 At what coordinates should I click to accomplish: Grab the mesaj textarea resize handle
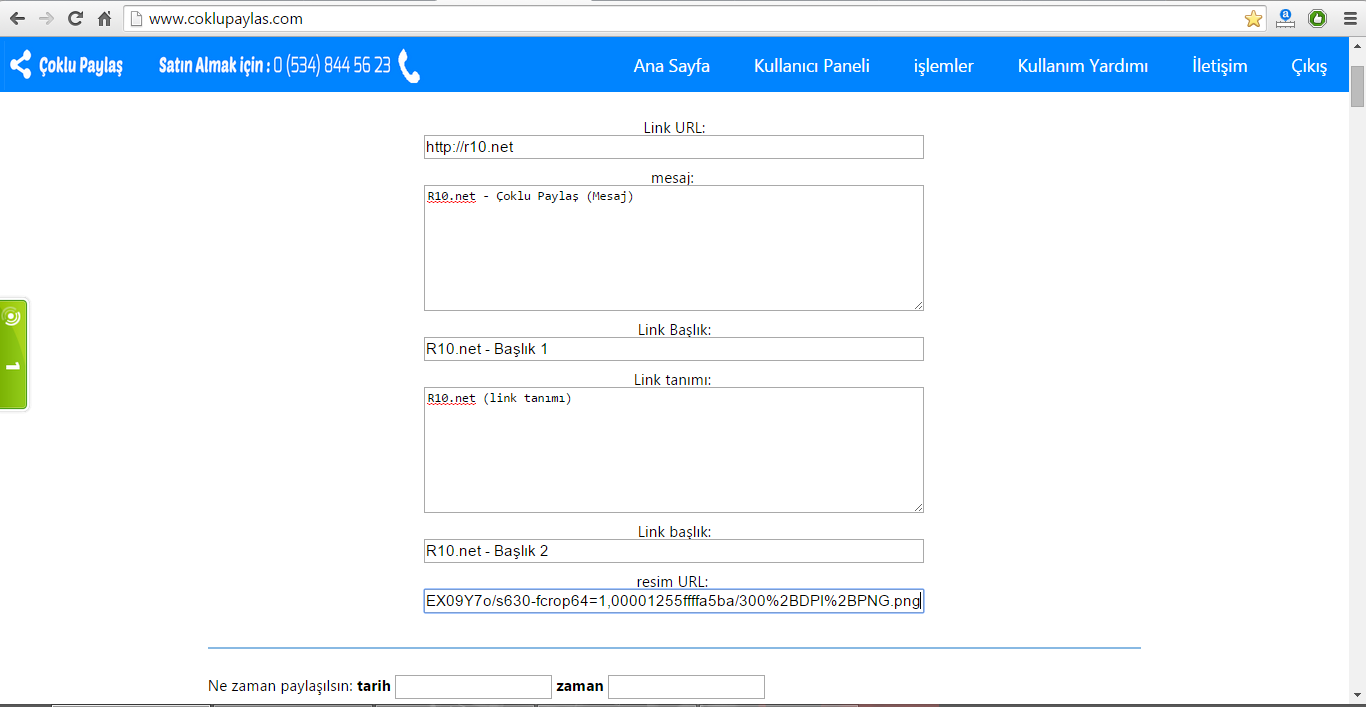916,304
